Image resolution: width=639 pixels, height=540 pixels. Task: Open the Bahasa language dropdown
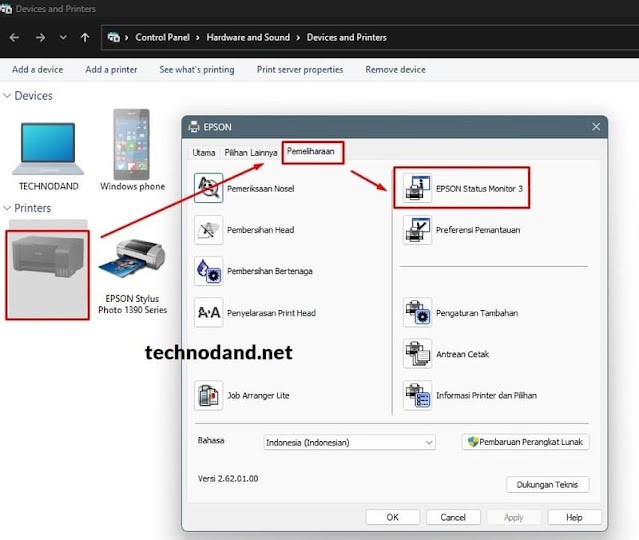pyautogui.click(x=349, y=442)
